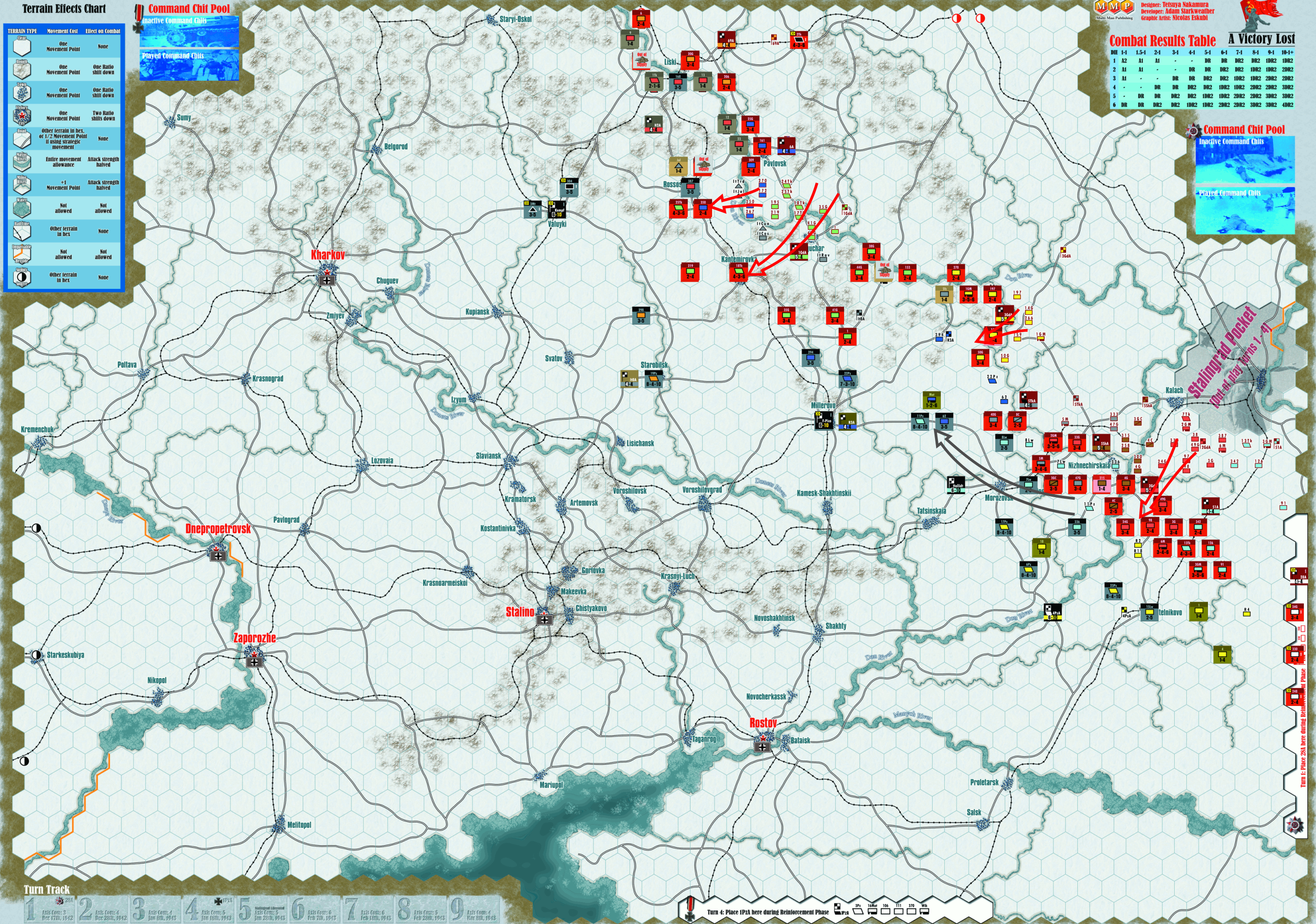Viewport: 1316px width, 924px height.
Task: Select Turn 1 box on Turn Track
Action: click(x=50, y=909)
